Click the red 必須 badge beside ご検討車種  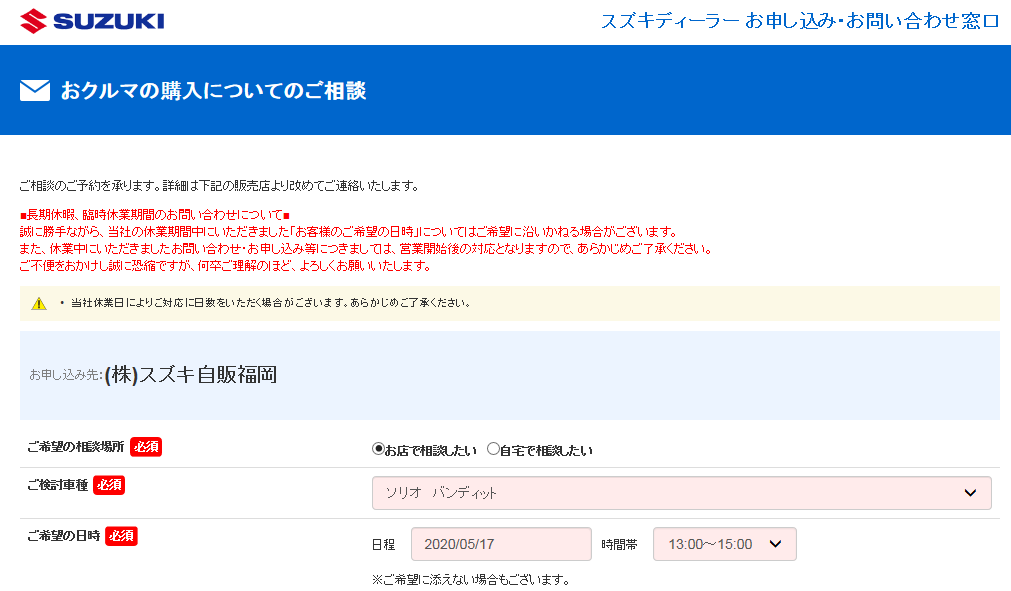[x=109, y=485]
